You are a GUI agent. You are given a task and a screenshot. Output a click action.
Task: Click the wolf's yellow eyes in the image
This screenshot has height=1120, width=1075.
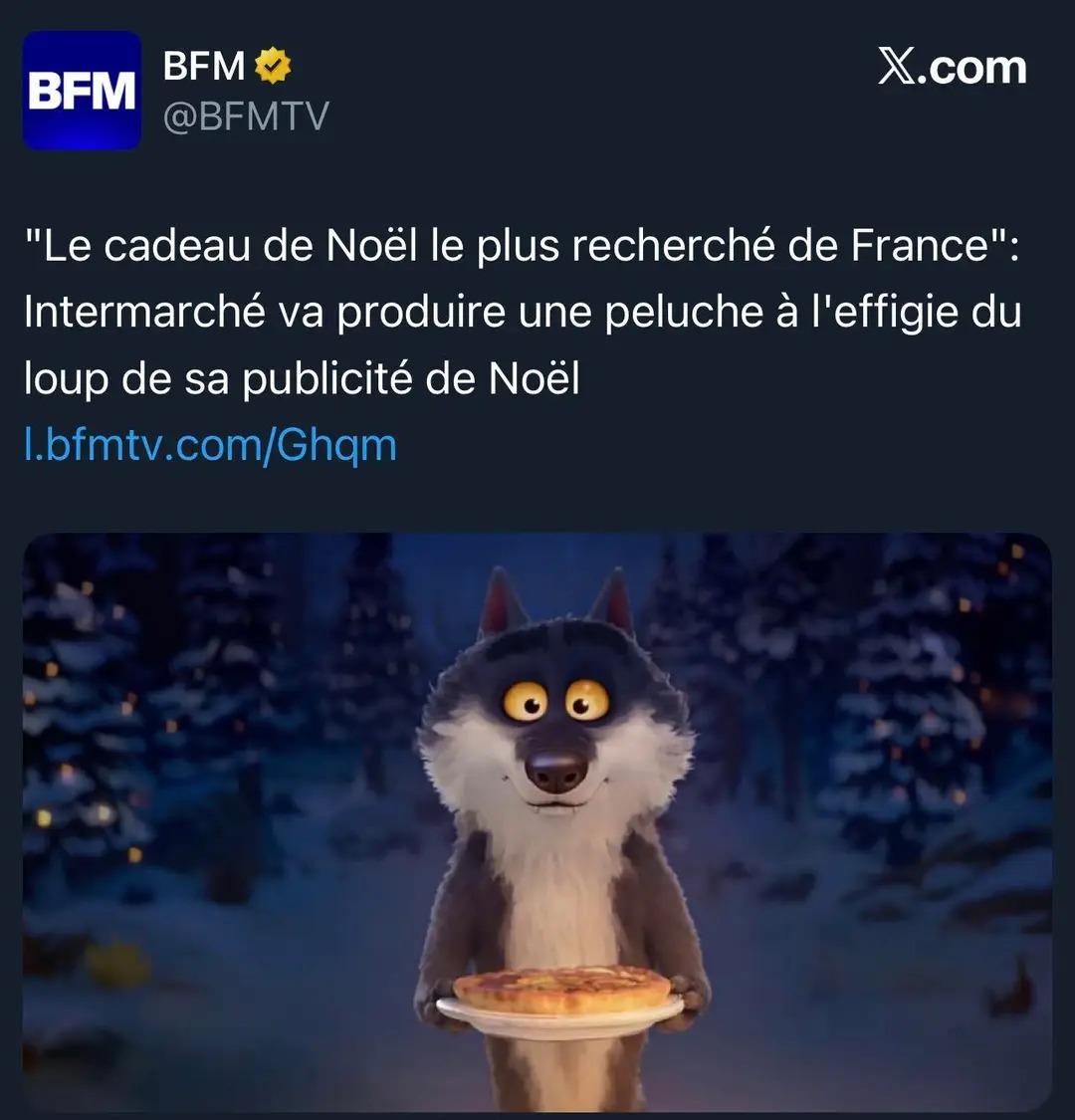pyautogui.click(x=555, y=699)
